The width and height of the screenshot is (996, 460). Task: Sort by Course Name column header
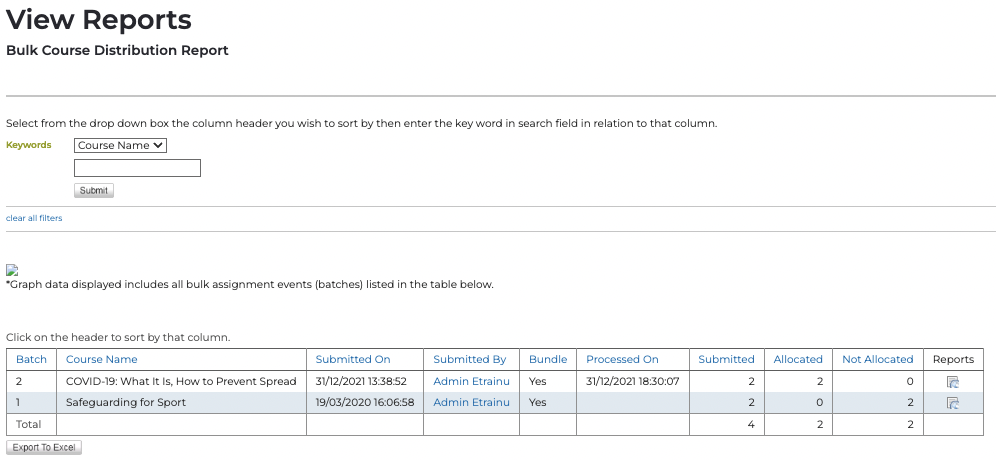point(101,359)
